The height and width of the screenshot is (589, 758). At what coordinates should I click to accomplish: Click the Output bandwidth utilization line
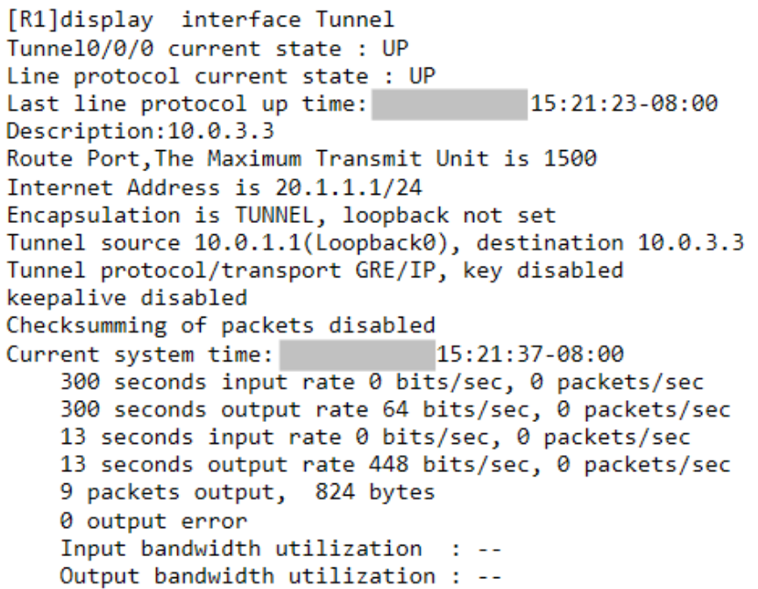280,576
